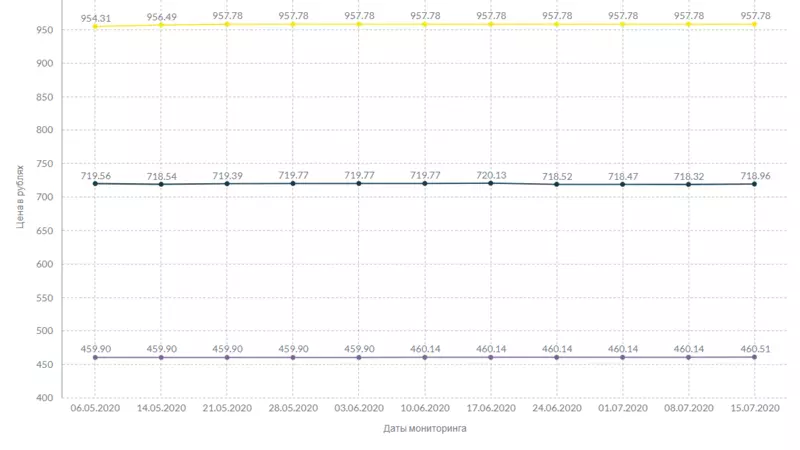
Task: Select the dark line point labeled 719.56
Action: tap(95, 184)
